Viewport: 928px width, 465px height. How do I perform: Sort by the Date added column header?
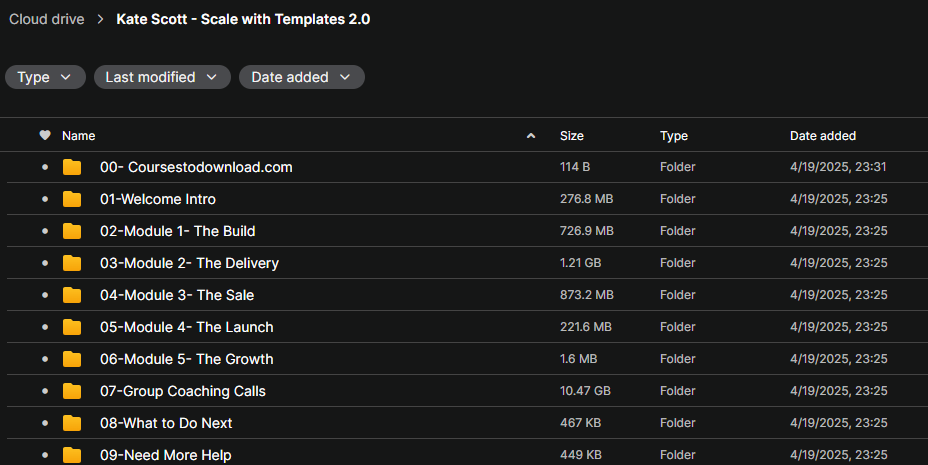[x=823, y=135]
